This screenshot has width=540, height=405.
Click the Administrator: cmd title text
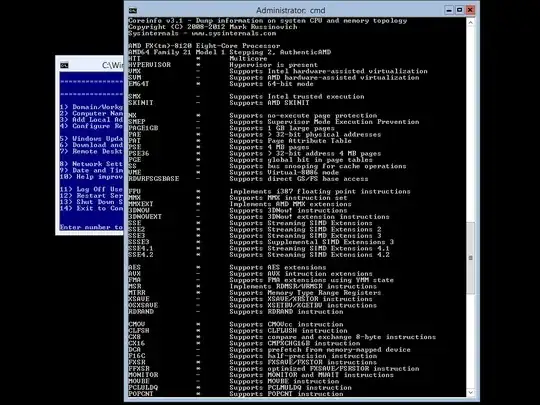tap(290, 10)
